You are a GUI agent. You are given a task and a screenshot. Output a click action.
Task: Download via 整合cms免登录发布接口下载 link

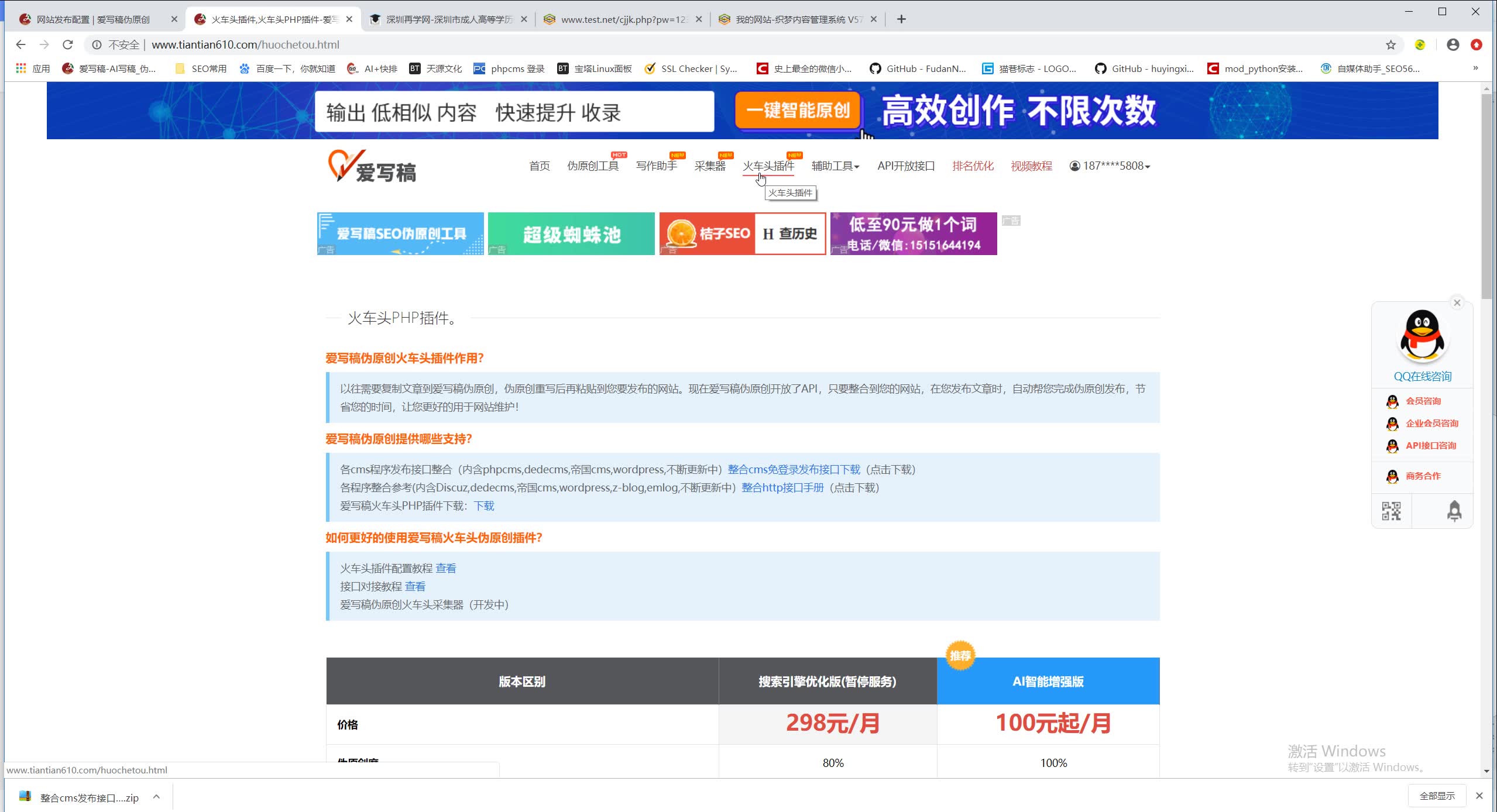coord(794,470)
